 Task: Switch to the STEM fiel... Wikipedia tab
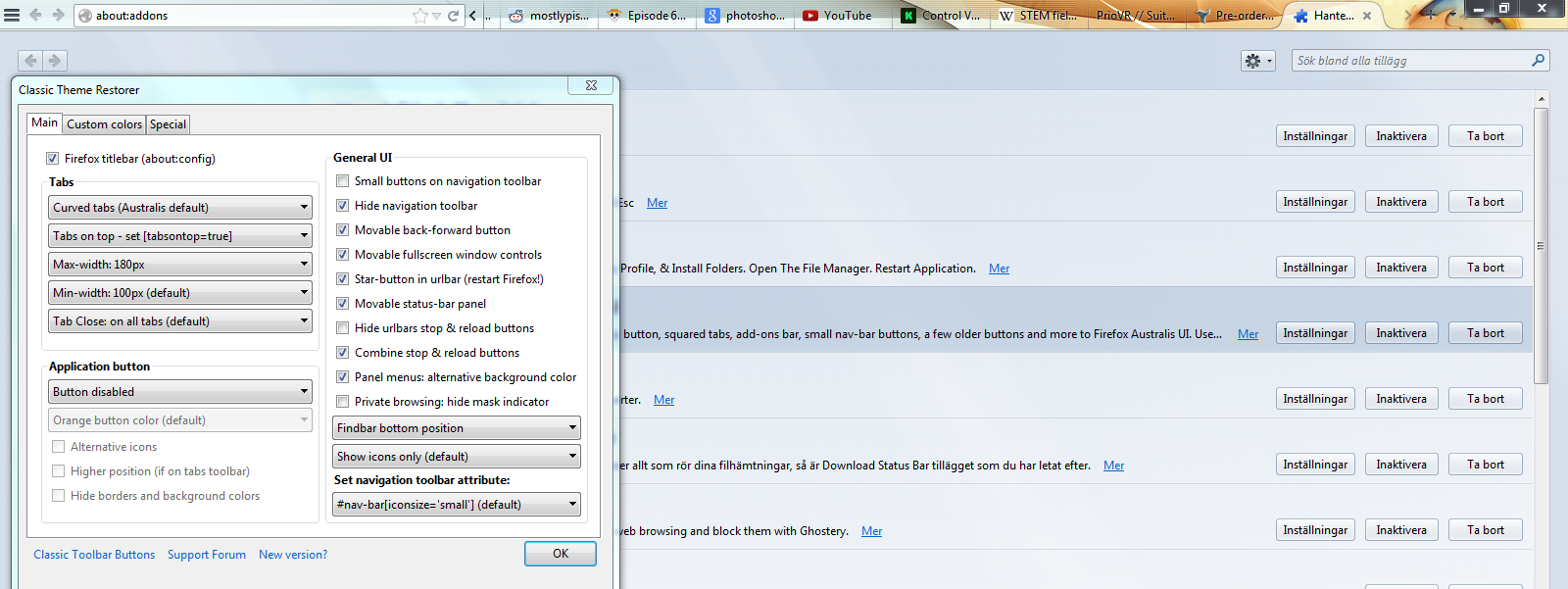pyautogui.click(x=1039, y=16)
